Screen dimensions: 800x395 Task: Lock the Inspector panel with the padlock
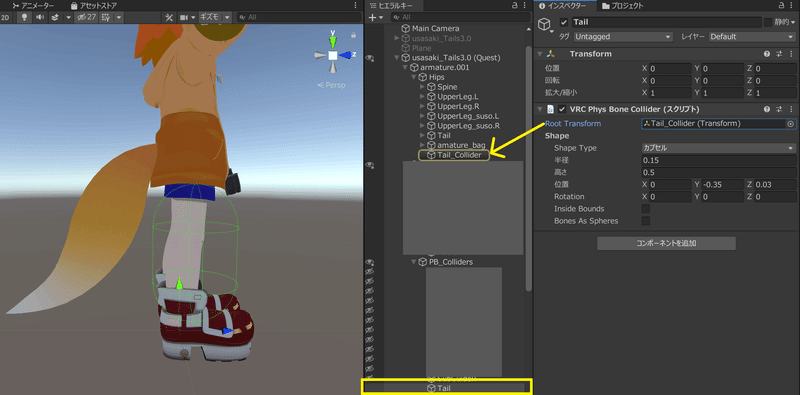click(x=782, y=6)
